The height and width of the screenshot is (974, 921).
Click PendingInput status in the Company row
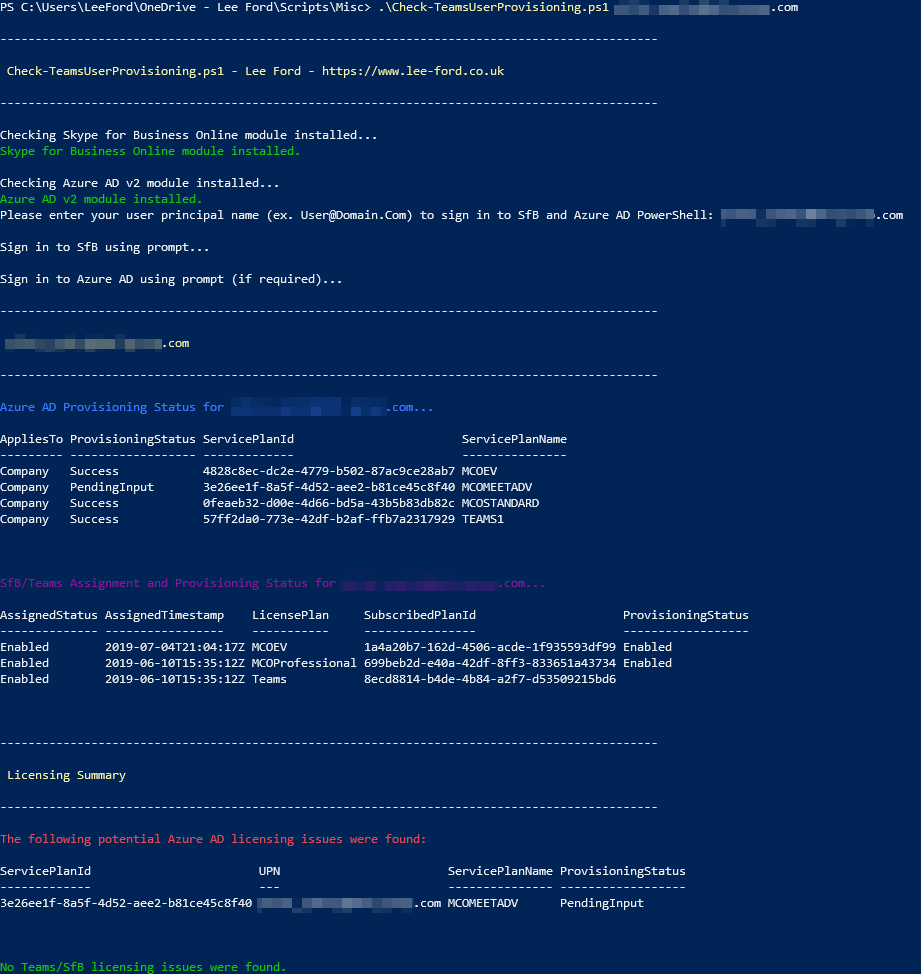coord(111,487)
